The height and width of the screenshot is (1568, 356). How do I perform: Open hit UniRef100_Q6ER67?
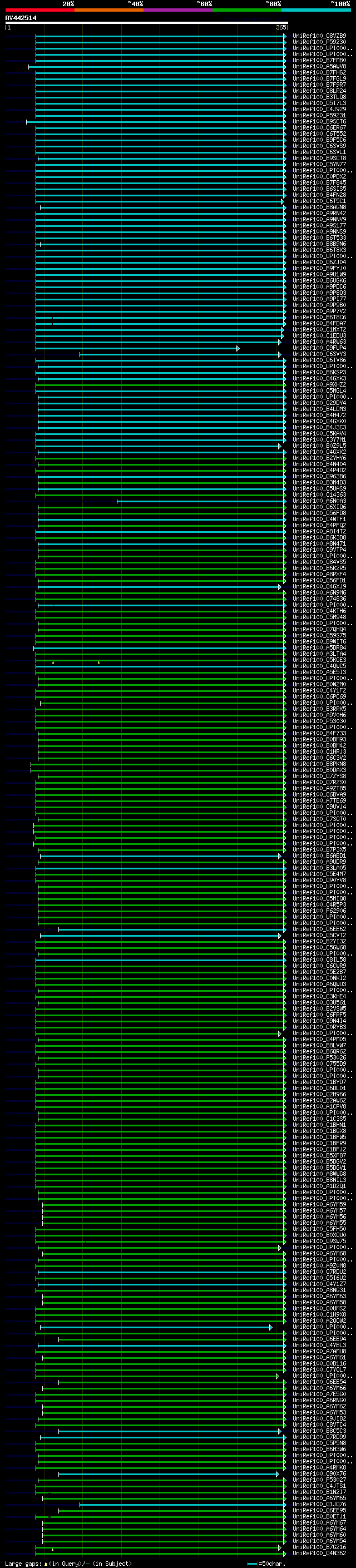(319, 128)
